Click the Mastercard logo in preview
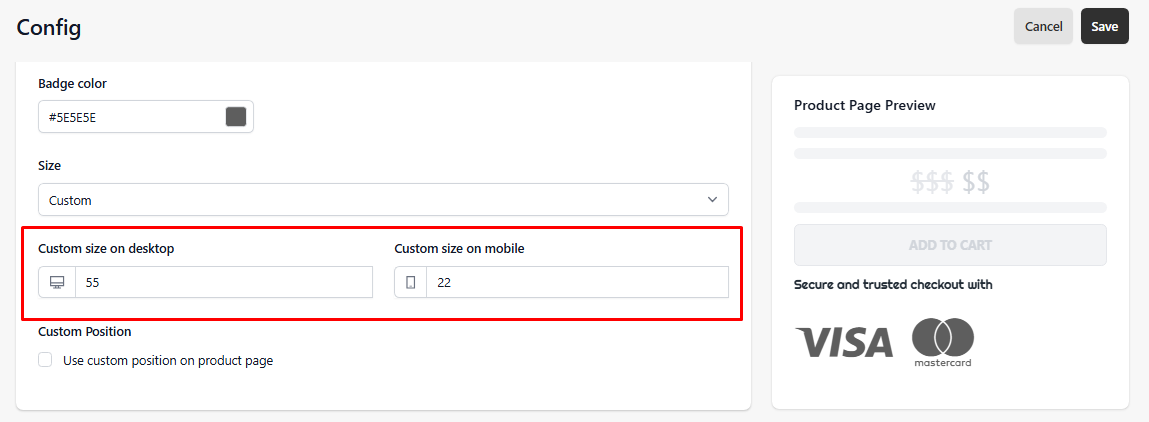Viewport: 1149px width, 422px height. [942, 342]
